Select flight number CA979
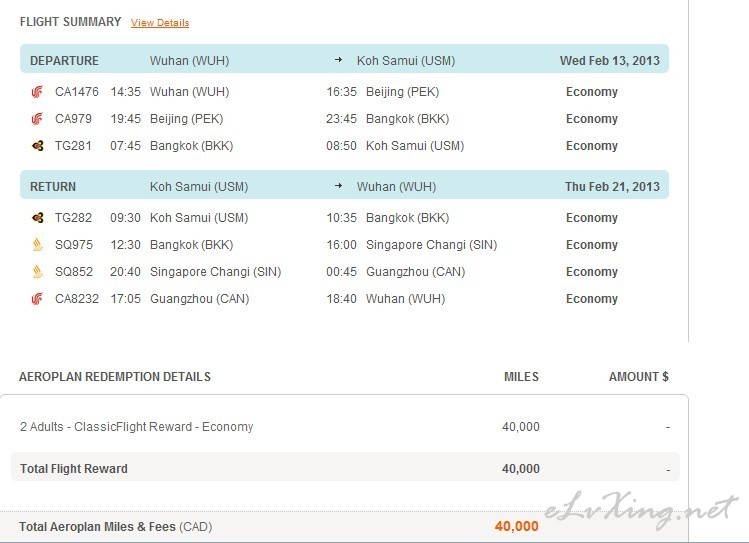This screenshot has width=749, height=543. 73,118
